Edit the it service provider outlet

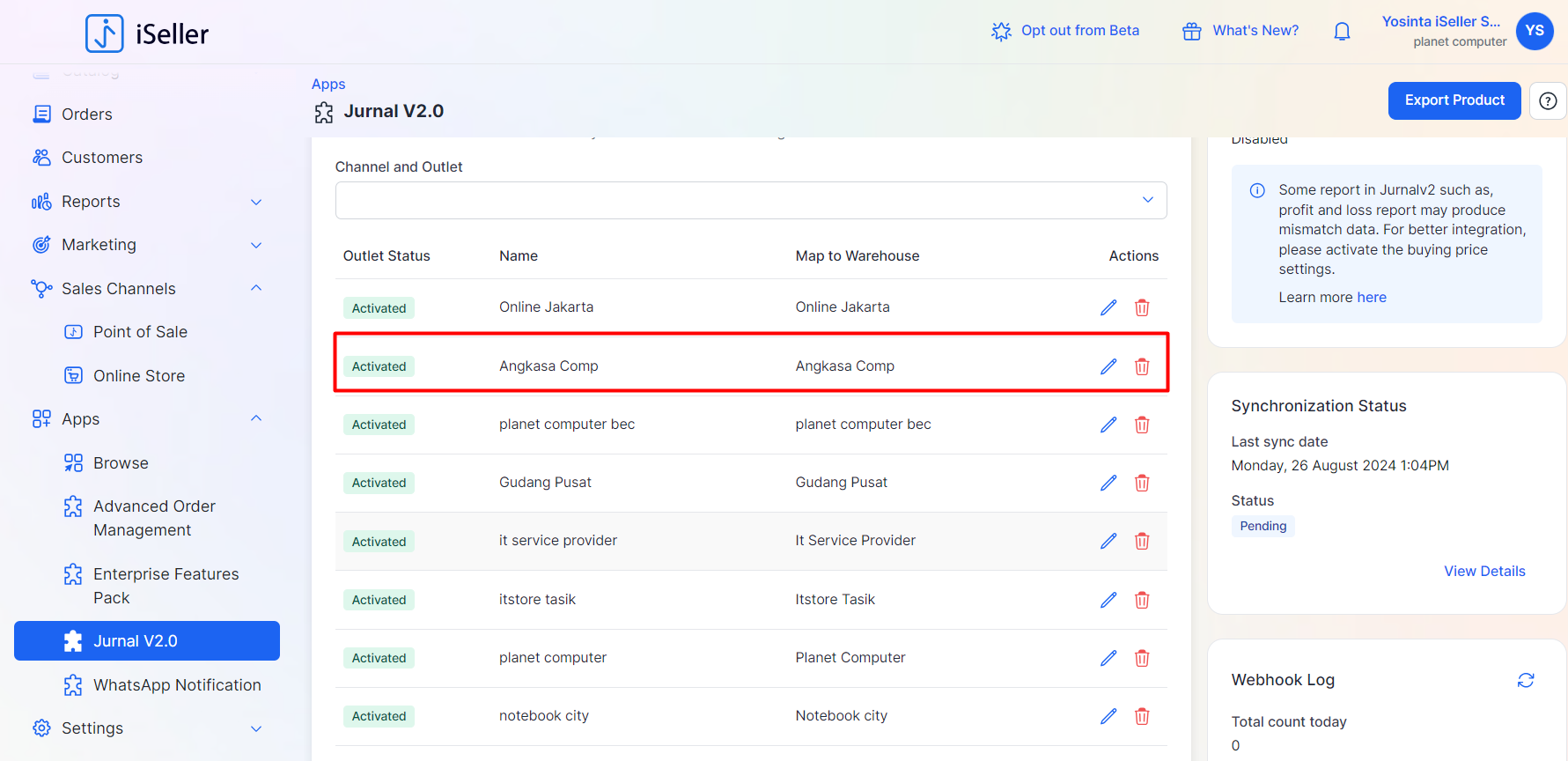pyautogui.click(x=1108, y=541)
